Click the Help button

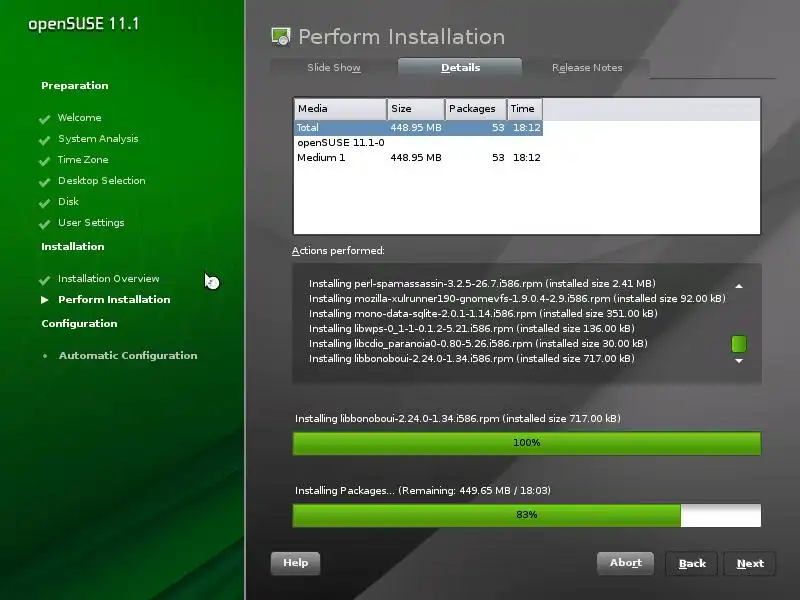point(295,563)
